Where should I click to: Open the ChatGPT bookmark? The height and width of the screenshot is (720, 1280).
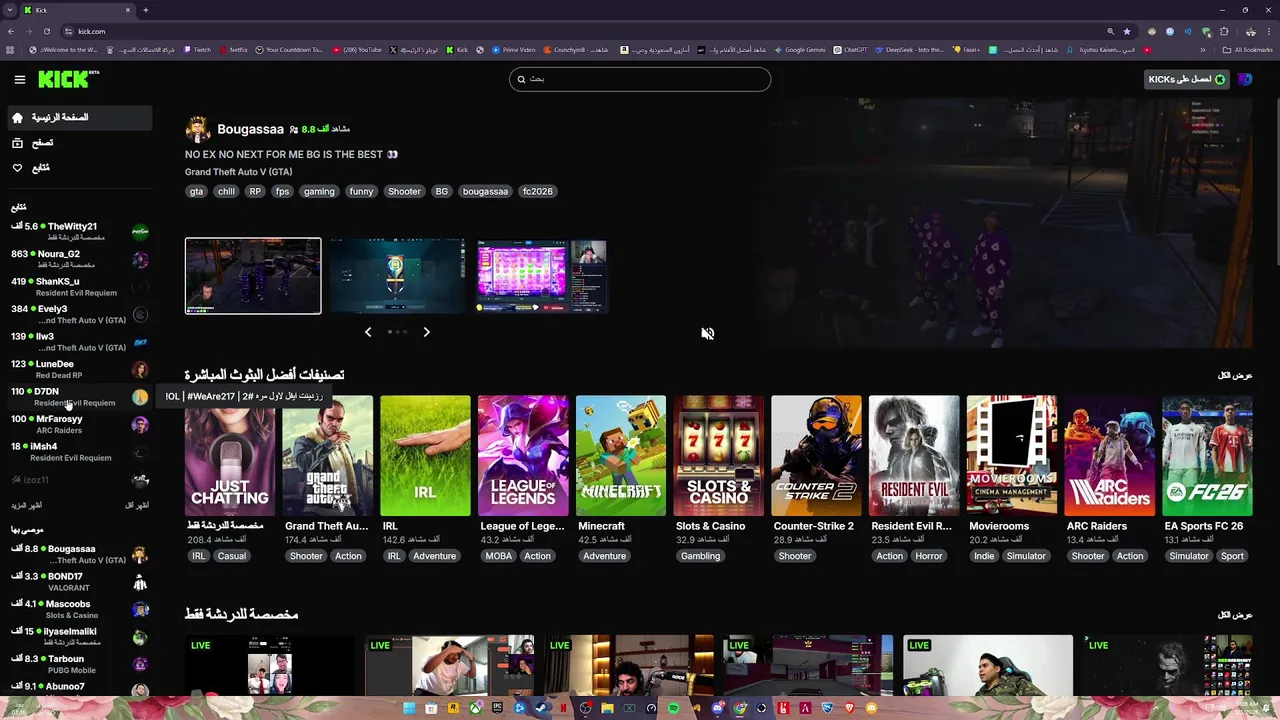click(851, 50)
